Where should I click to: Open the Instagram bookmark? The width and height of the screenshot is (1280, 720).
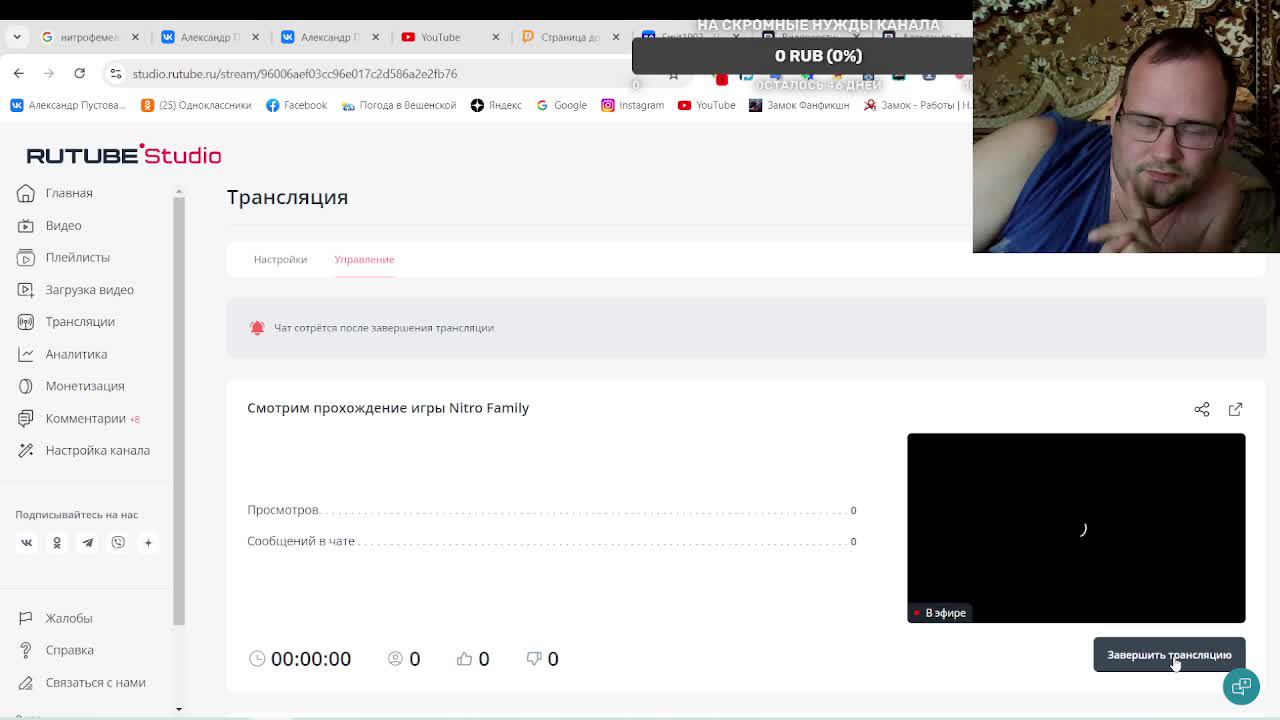coord(632,105)
